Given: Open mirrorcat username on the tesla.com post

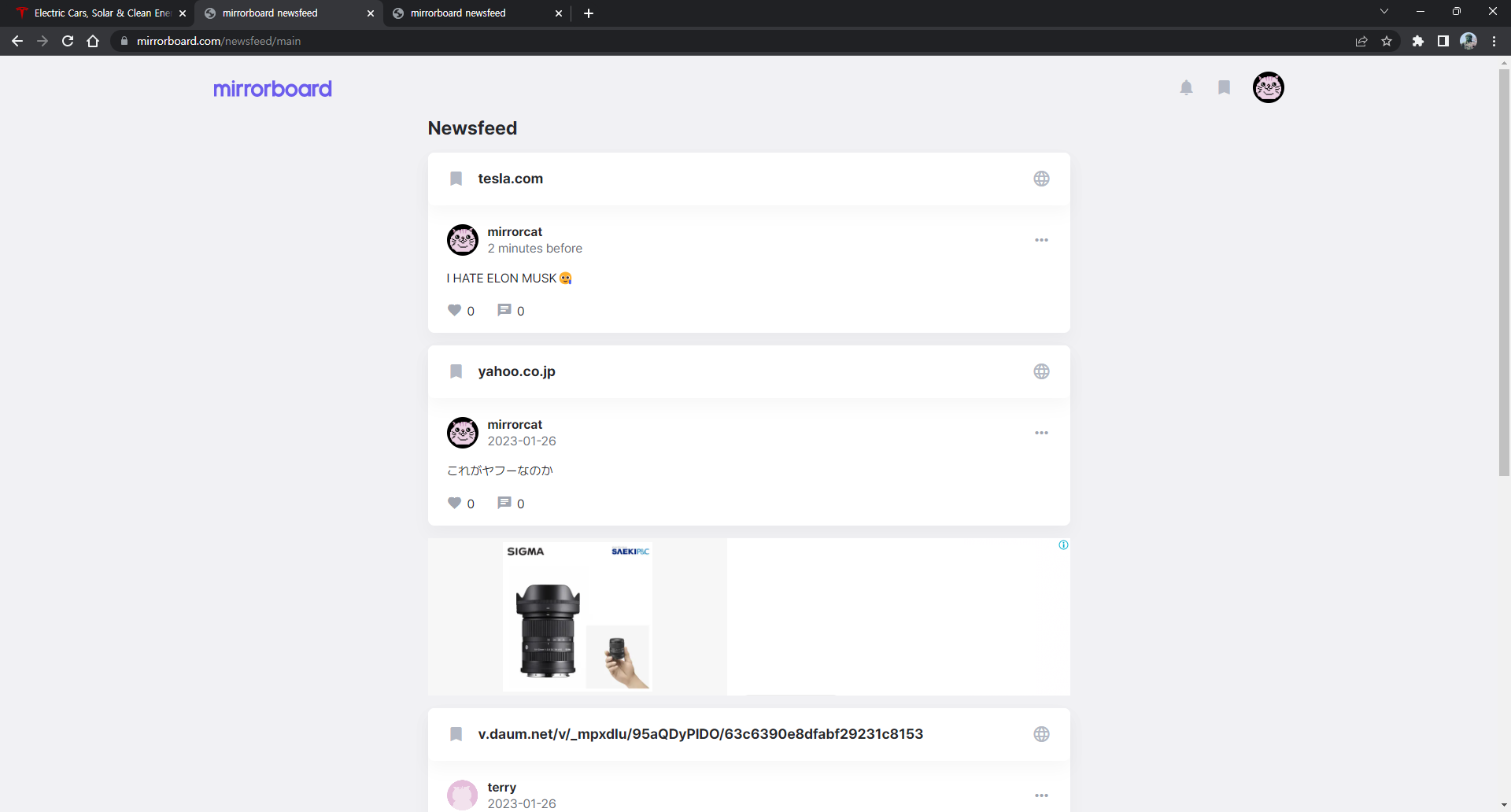Looking at the screenshot, I should 515,231.
